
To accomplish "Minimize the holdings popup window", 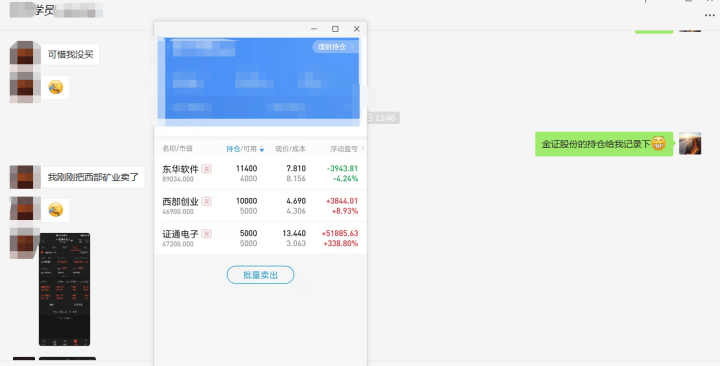I will (x=314, y=29).
